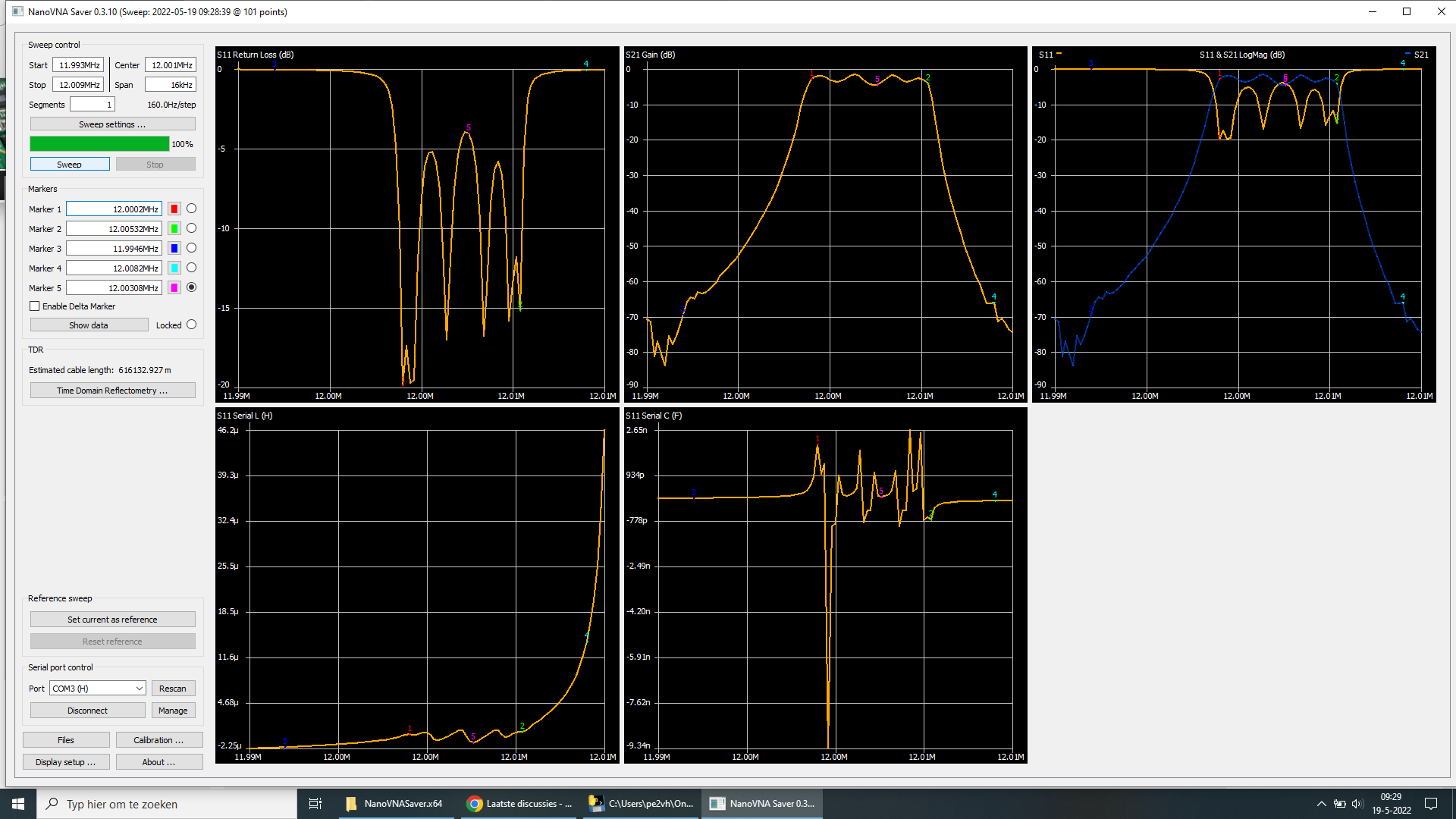The width and height of the screenshot is (1456, 819).
Task: Click the S11 & S21 LogMag chart
Action: tap(1234, 224)
